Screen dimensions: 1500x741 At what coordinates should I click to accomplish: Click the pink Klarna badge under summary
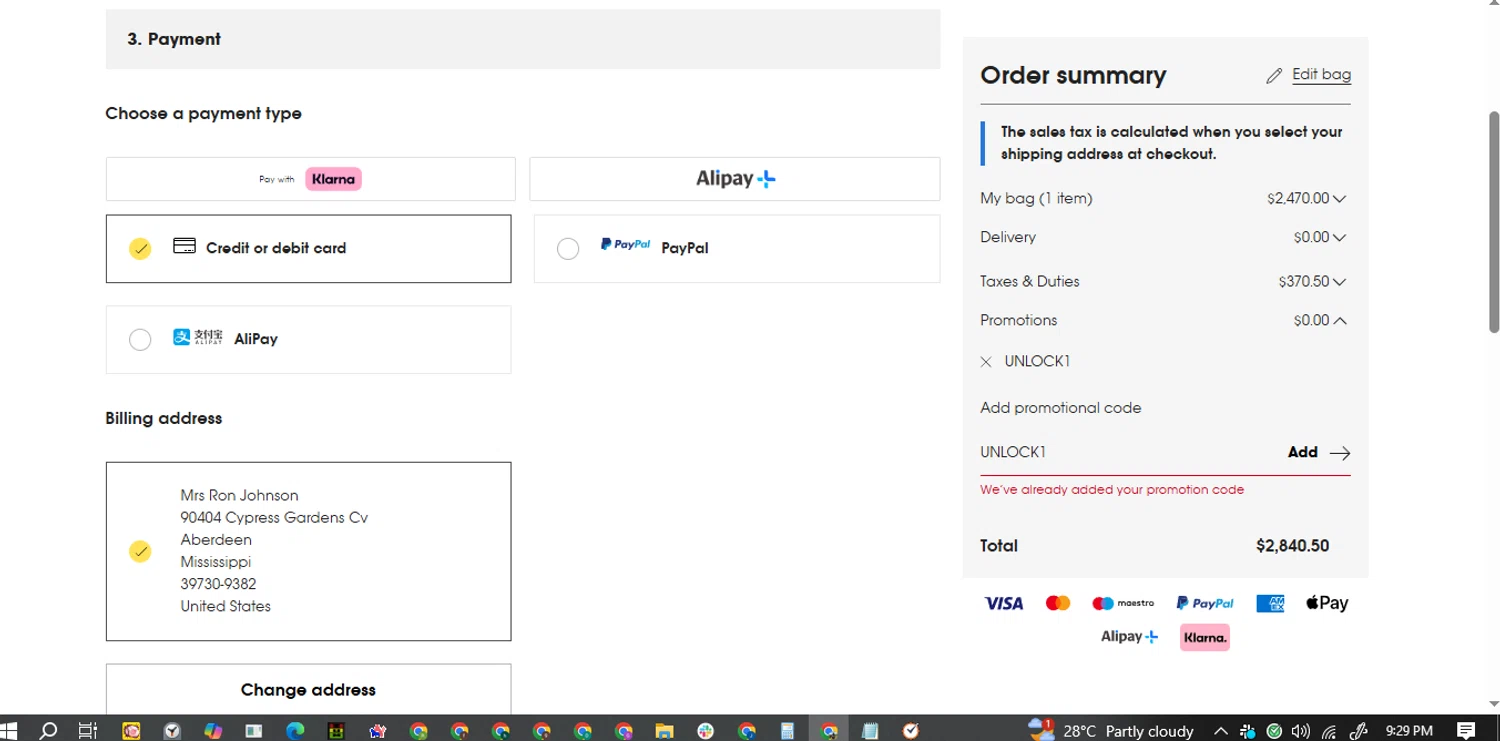(1205, 637)
